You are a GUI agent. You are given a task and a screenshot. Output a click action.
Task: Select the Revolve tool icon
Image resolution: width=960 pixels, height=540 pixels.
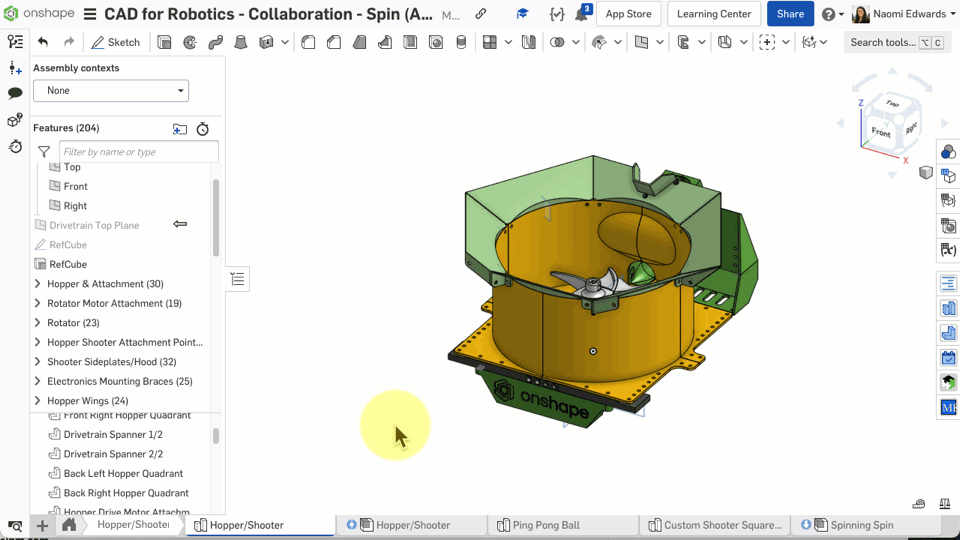pyautogui.click(x=190, y=42)
